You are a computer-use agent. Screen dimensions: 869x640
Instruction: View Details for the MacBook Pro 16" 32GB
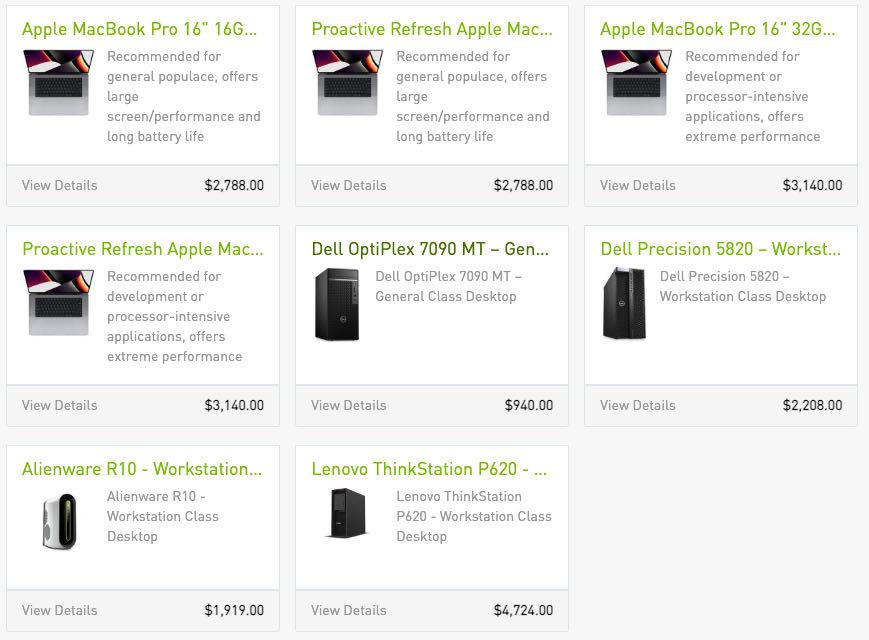[637, 185]
